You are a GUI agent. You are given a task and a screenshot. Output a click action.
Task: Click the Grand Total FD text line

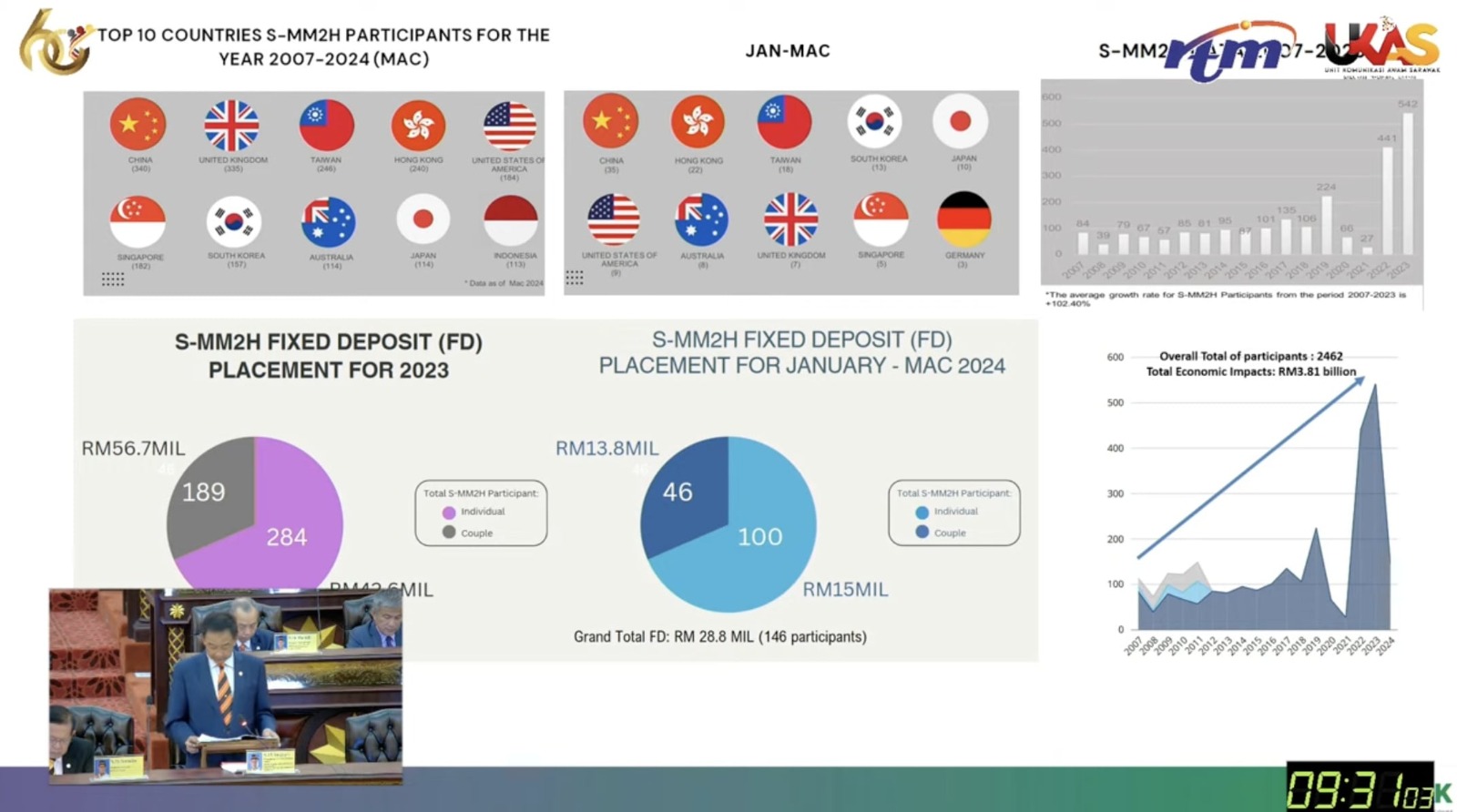click(719, 637)
